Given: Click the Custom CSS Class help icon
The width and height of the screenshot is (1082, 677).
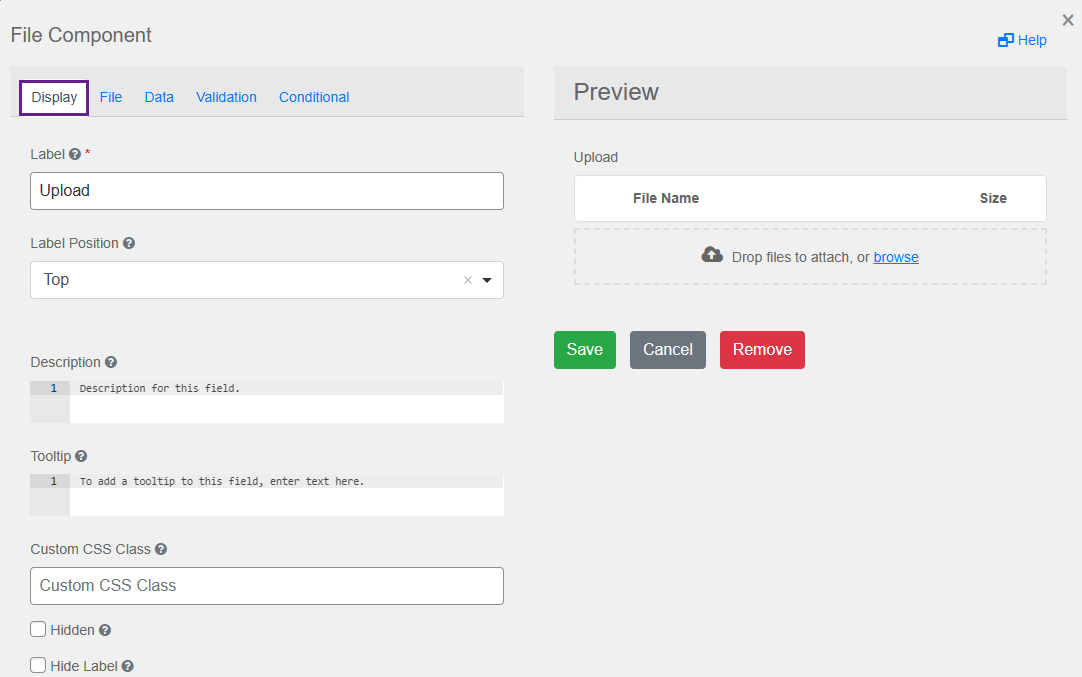Looking at the screenshot, I should tap(161, 549).
